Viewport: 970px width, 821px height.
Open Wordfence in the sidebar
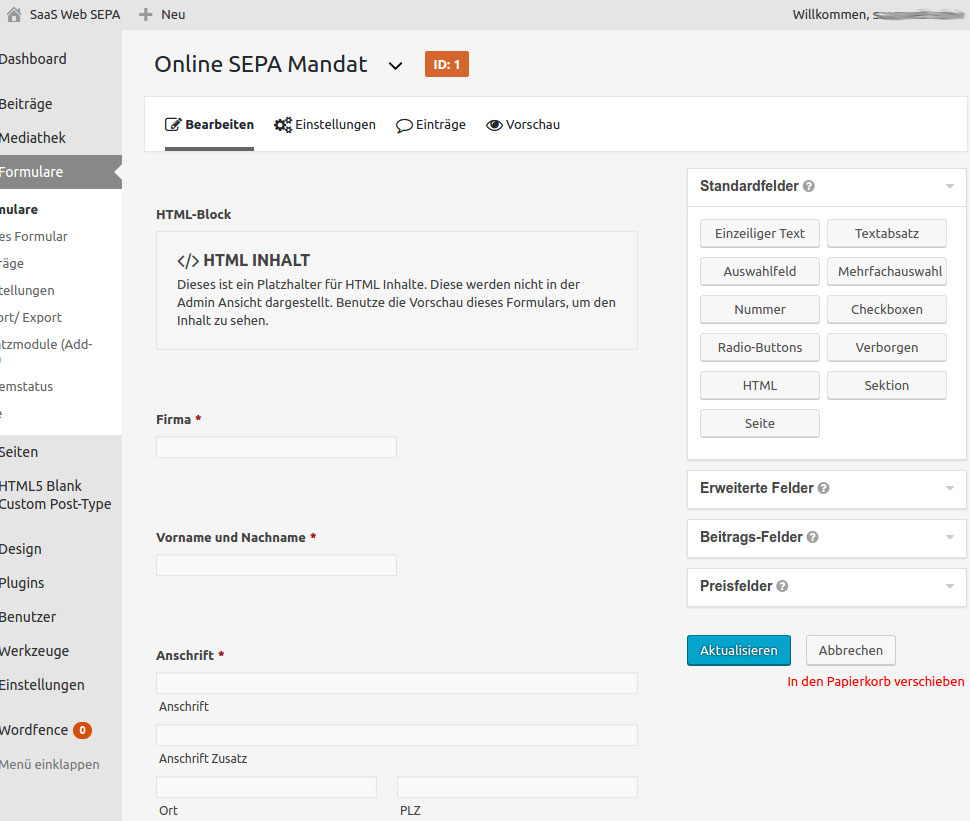34,730
